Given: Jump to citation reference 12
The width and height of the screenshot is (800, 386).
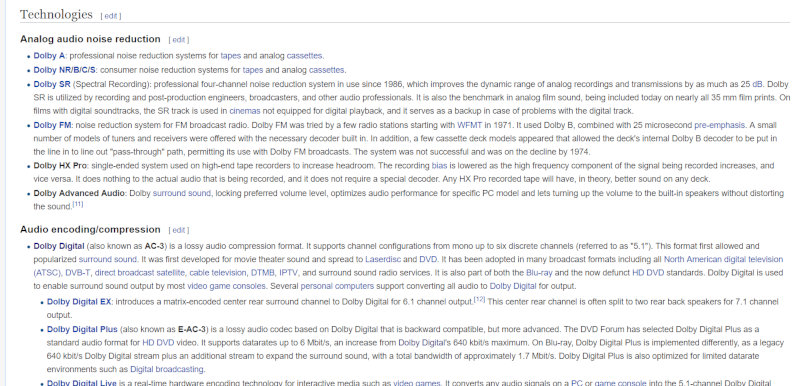Looking at the screenshot, I should (x=479, y=300).
